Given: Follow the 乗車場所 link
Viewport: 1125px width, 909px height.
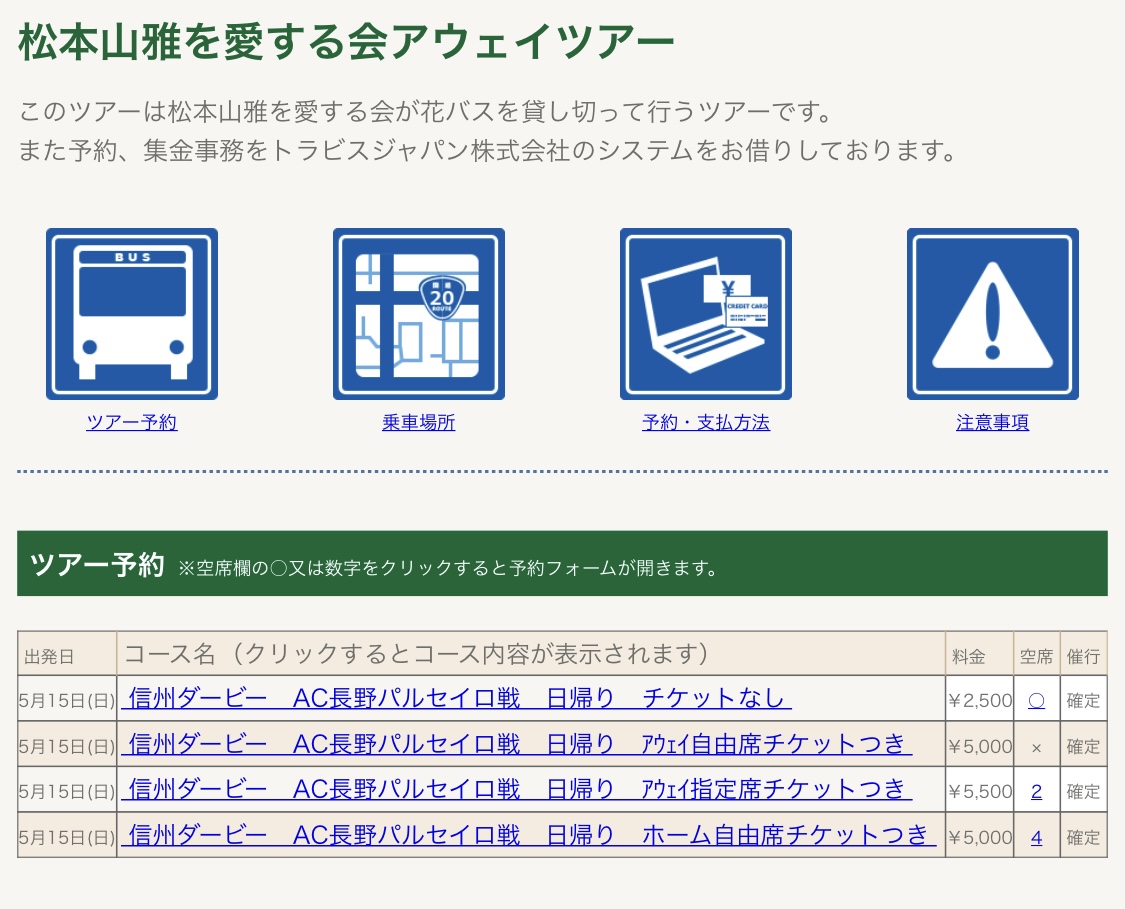Looking at the screenshot, I should tap(419, 423).
